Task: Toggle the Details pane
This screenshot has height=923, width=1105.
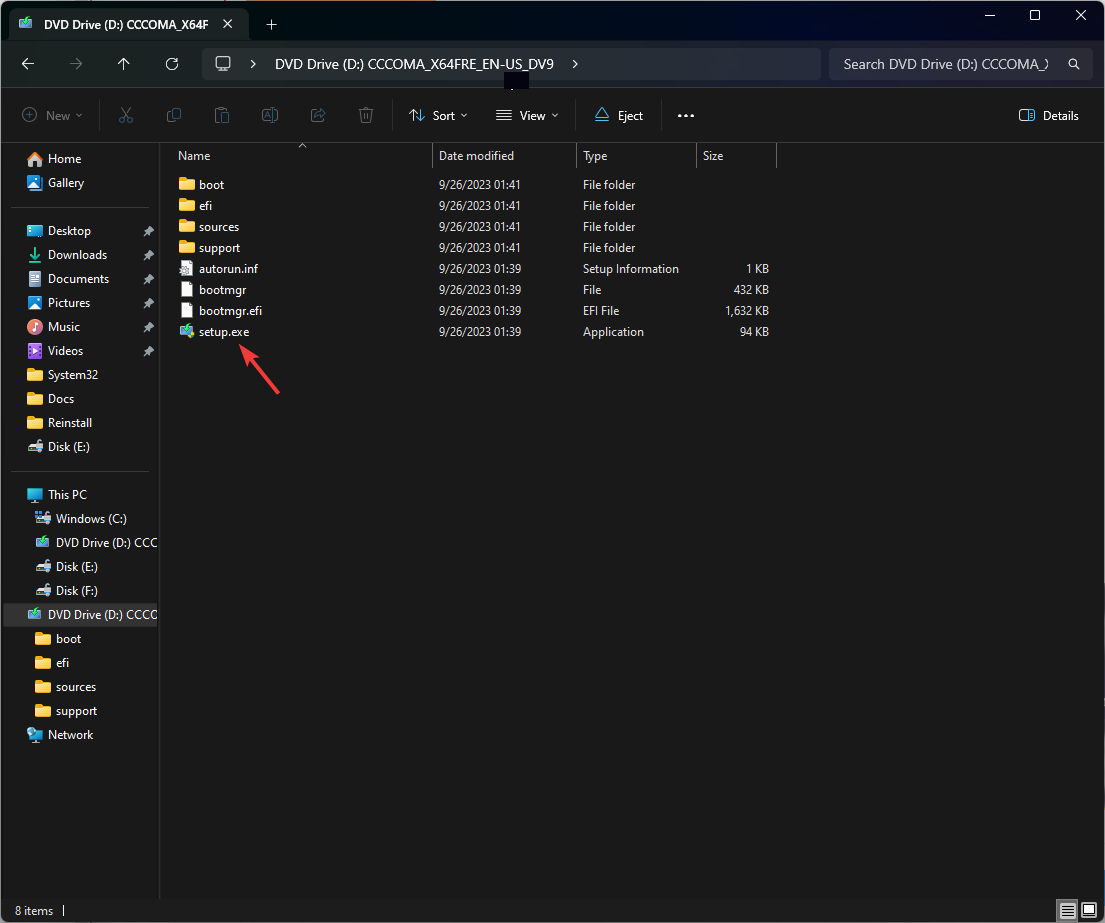Action: click(1048, 115)
